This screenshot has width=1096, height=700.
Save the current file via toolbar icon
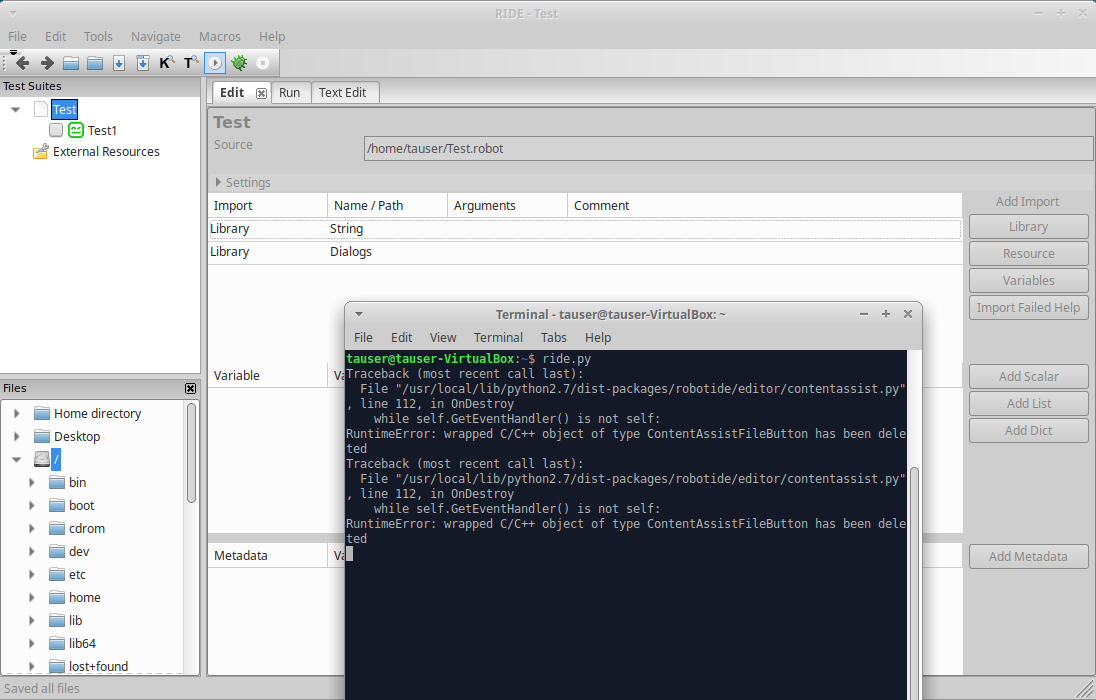point(119,62)
